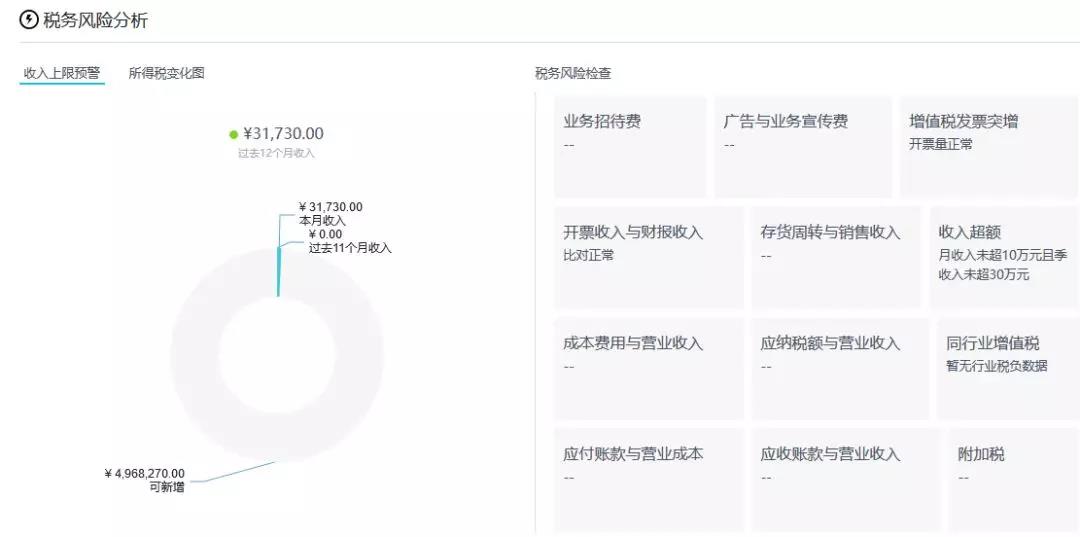
Task: Open the 所得税变化图 tab
Action: tap(167, 73)
